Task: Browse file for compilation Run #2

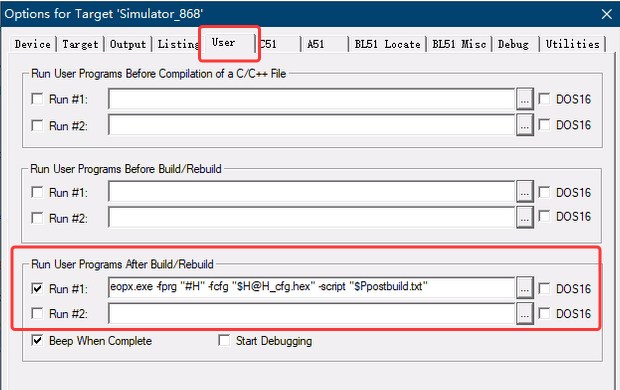Action: pos(525,125)
